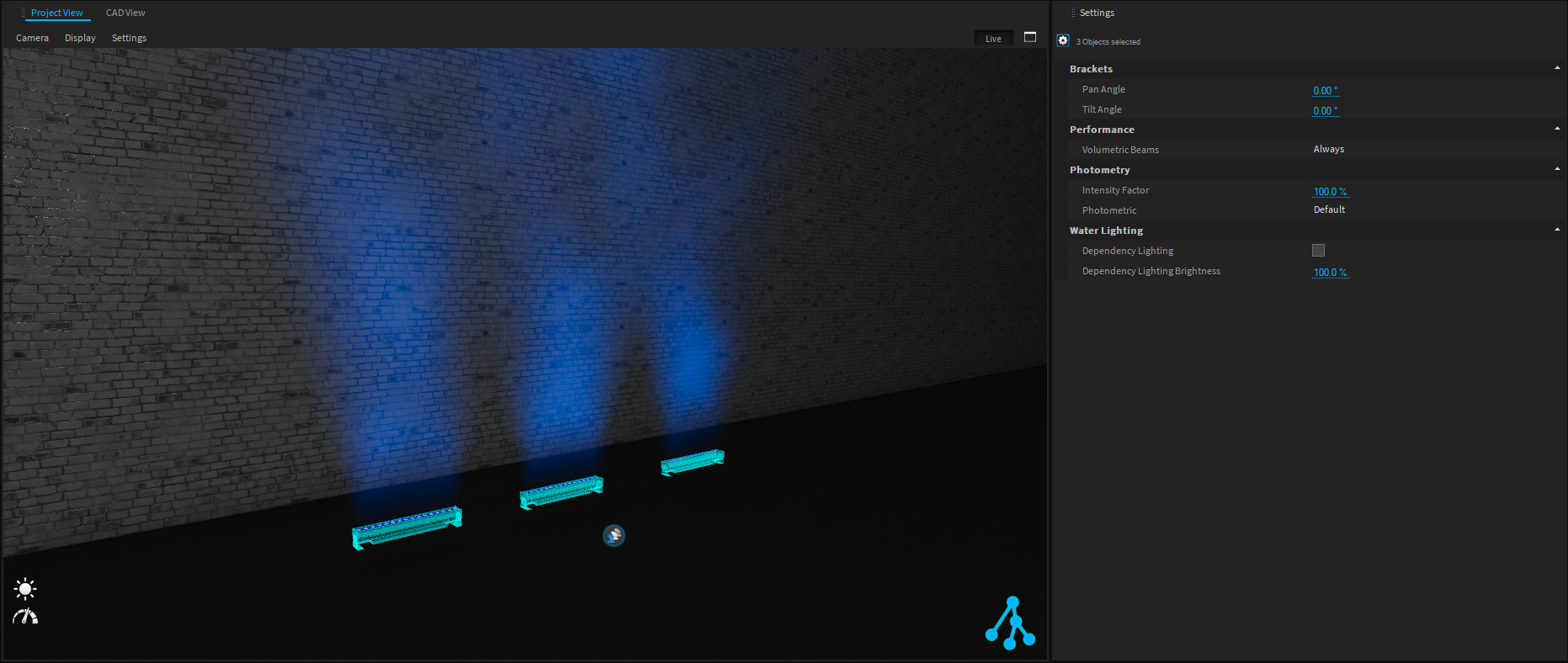
Task: Click the sun lighting icon
Action: [x=25, y=588]
